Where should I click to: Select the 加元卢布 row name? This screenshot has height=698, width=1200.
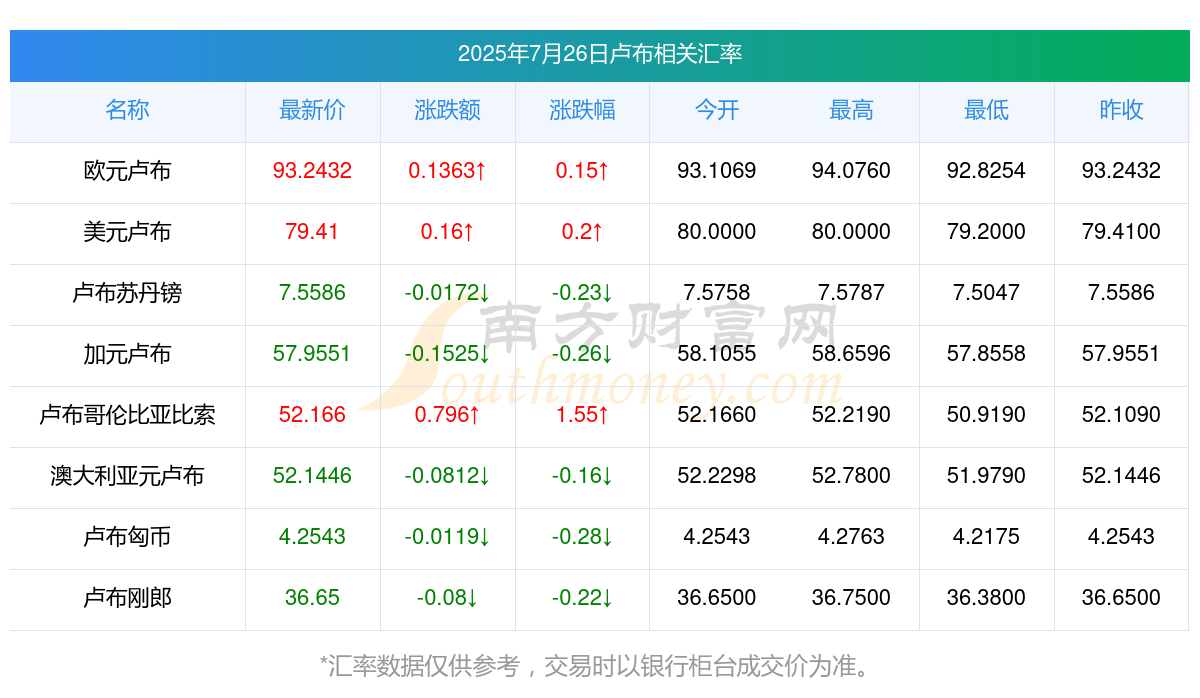coord(127,354)
